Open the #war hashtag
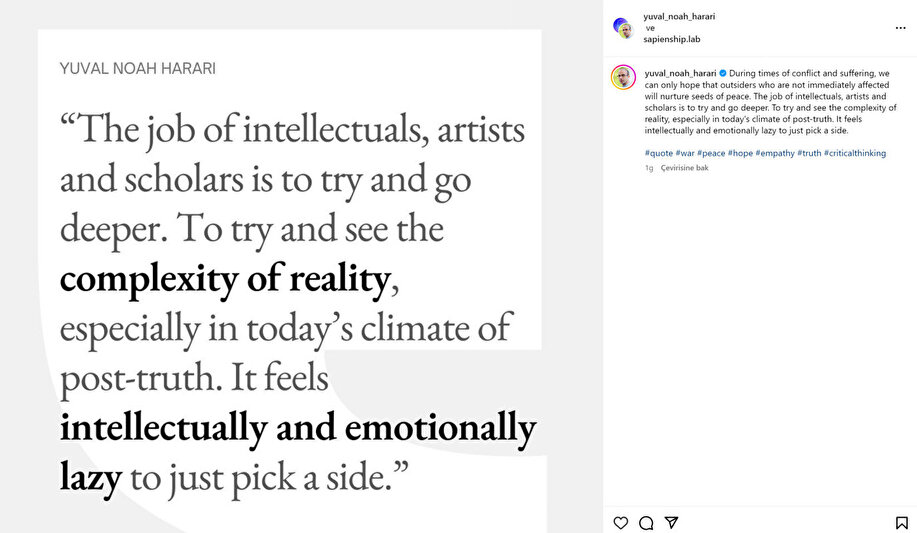The image size is (917, 533). tap(685, 153)
